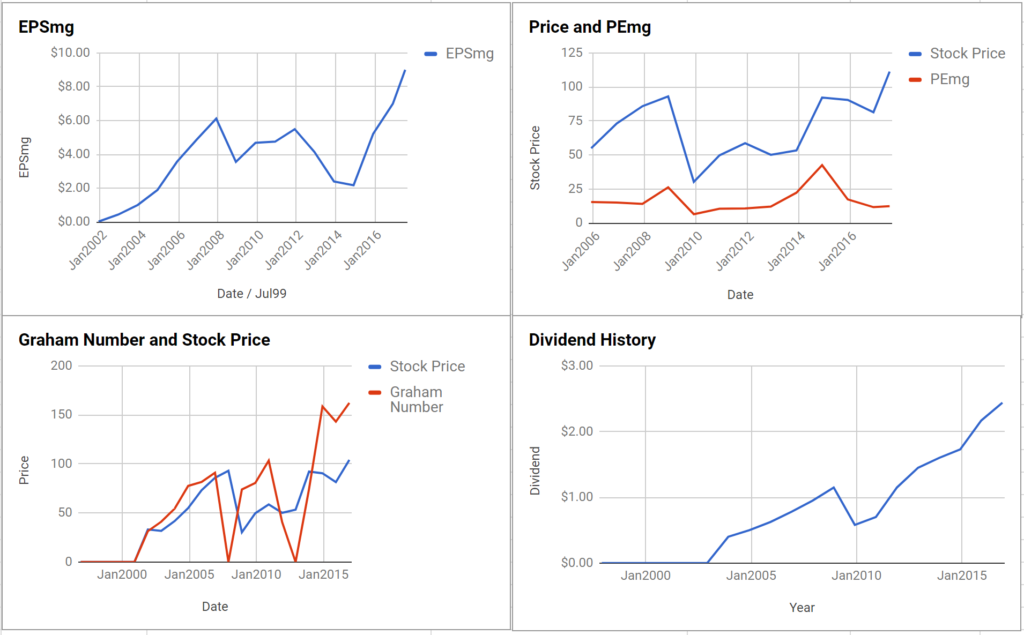Select the vertical Stock Price axis title
The height and width of the screenshot is (635, 1024).
click(x=536, y=158)
